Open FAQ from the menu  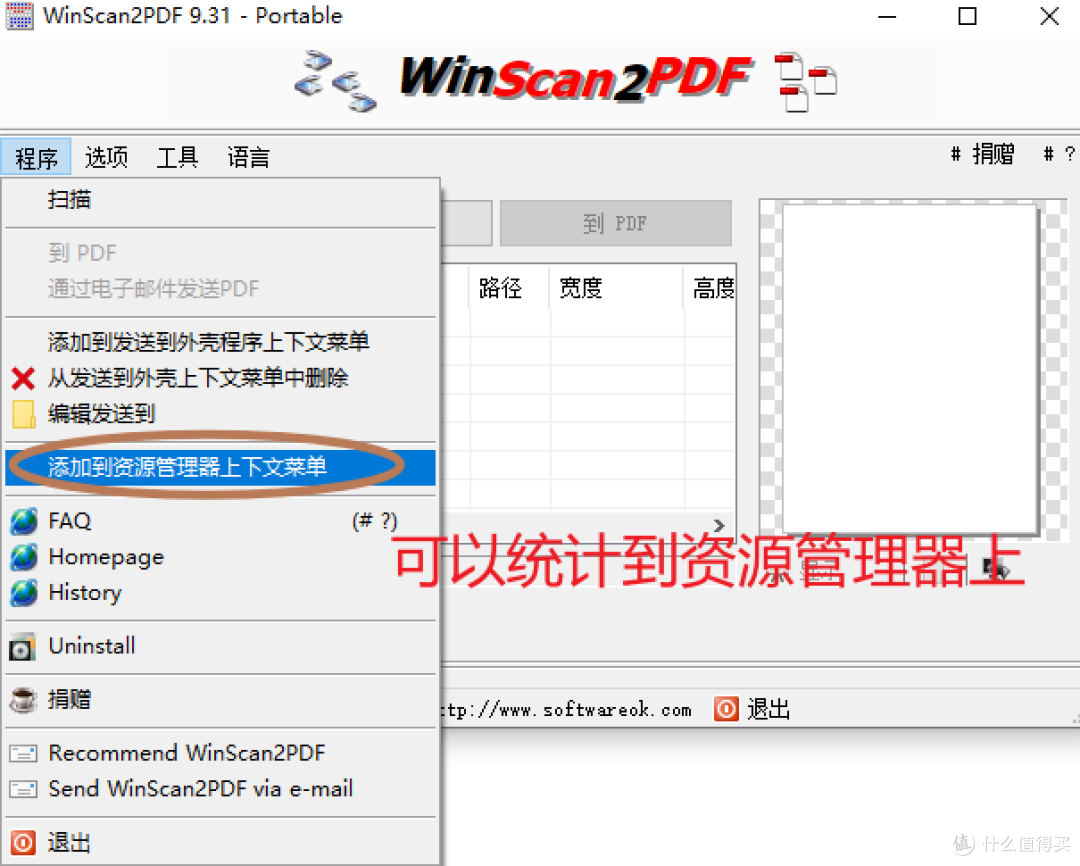pyautogui.click(x=220, y=521)
